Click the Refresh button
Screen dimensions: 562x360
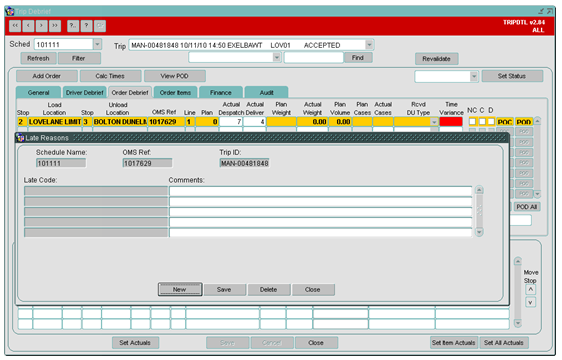pyautogui.click(x=38, y=58)
